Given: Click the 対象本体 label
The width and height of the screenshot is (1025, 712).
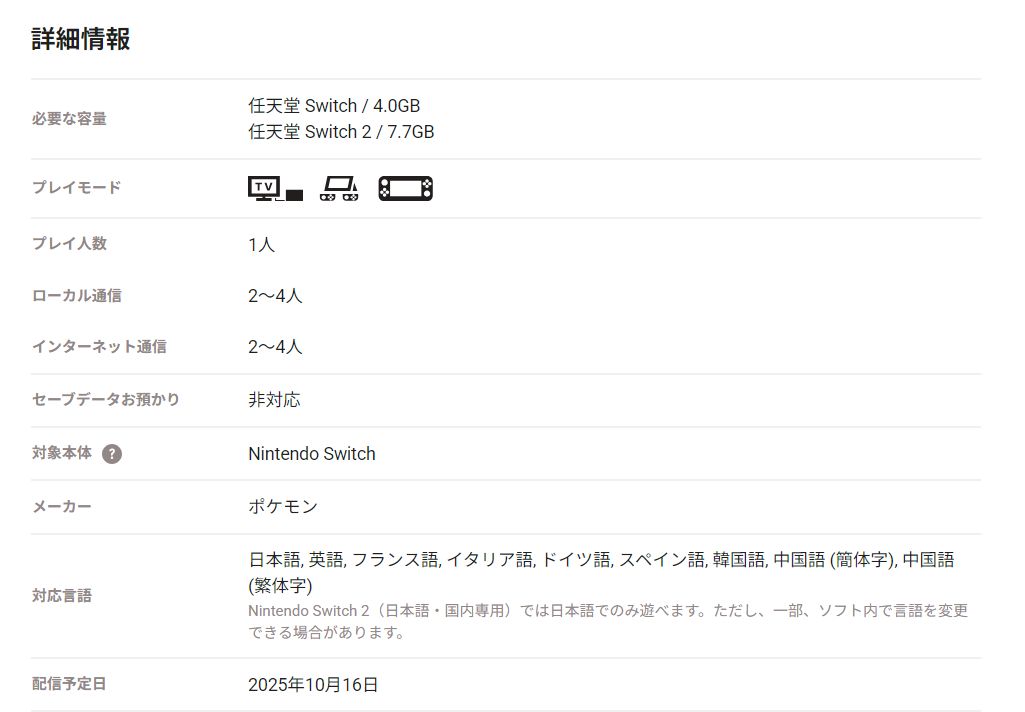Looking at the screenshot, I should coord(62,453).
